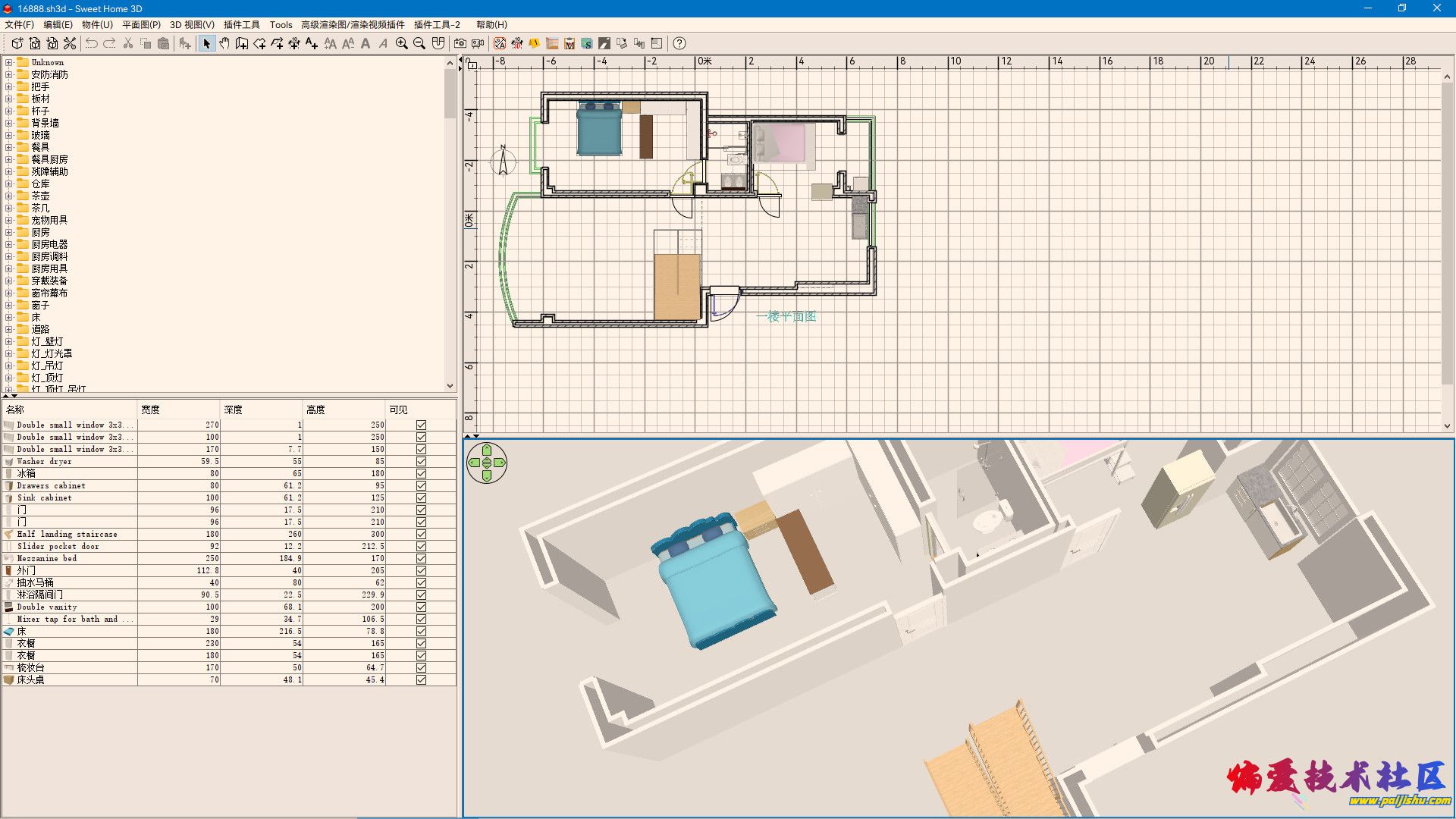Open the Tools menu
Image resolution: width=1456 pixels, height=819 pixels.
click(x=281, y=24)
